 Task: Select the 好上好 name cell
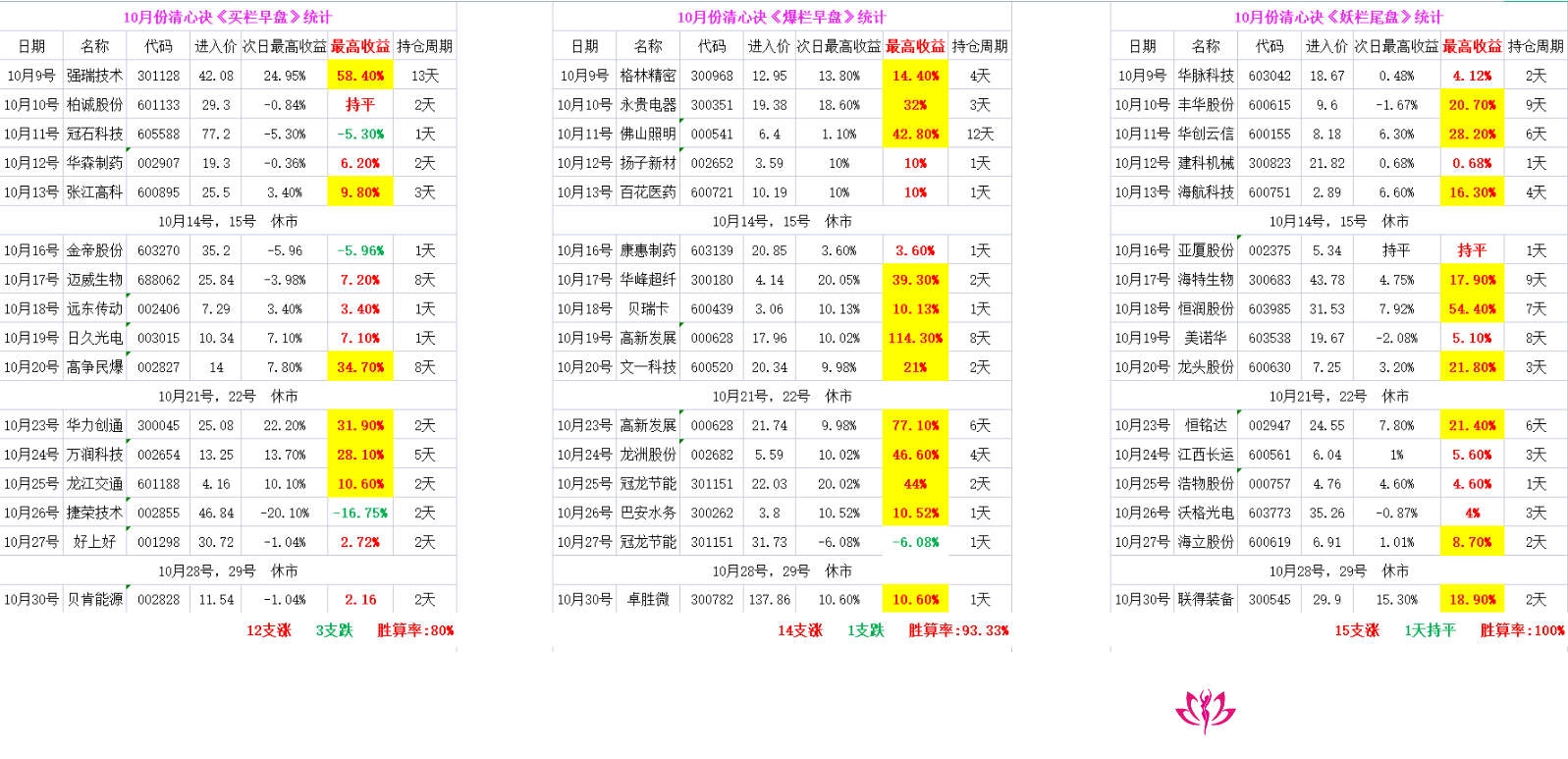95,542
